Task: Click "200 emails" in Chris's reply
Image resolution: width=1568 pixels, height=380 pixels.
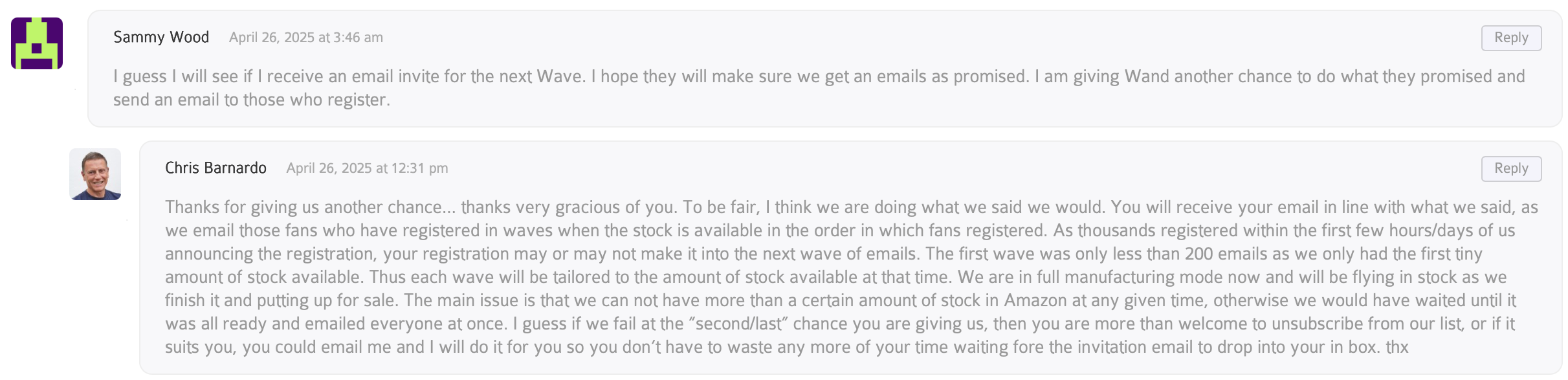Action: coord(1231,254)
